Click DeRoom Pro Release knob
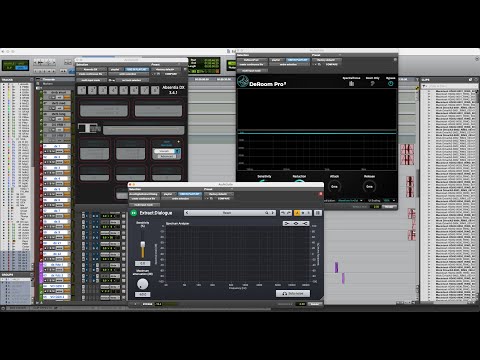The image size is (480, 360). coord(369,186)
